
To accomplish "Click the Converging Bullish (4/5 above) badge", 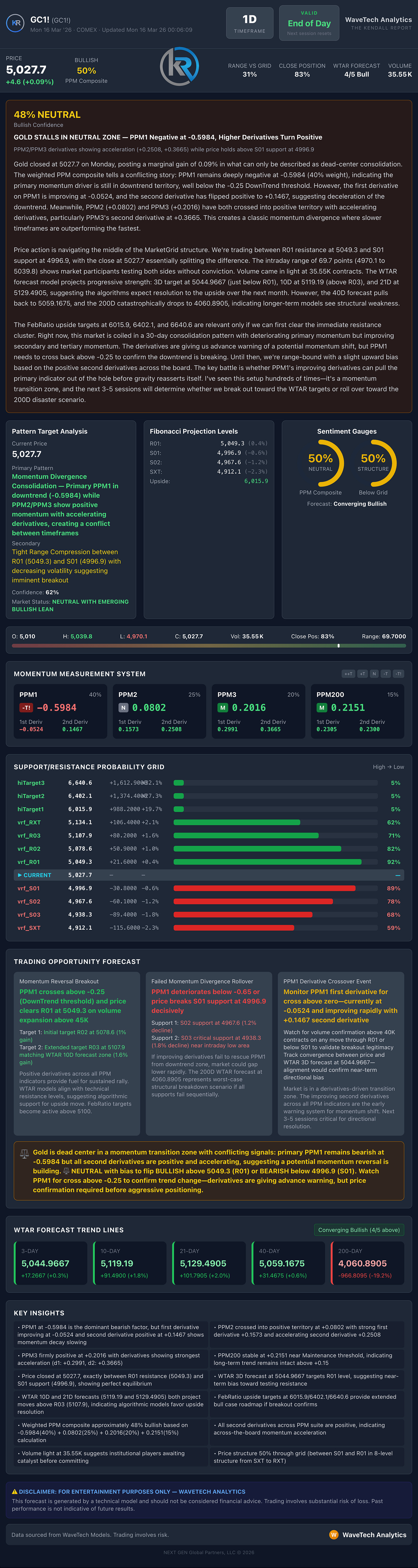I will (x=359, y=1230).
